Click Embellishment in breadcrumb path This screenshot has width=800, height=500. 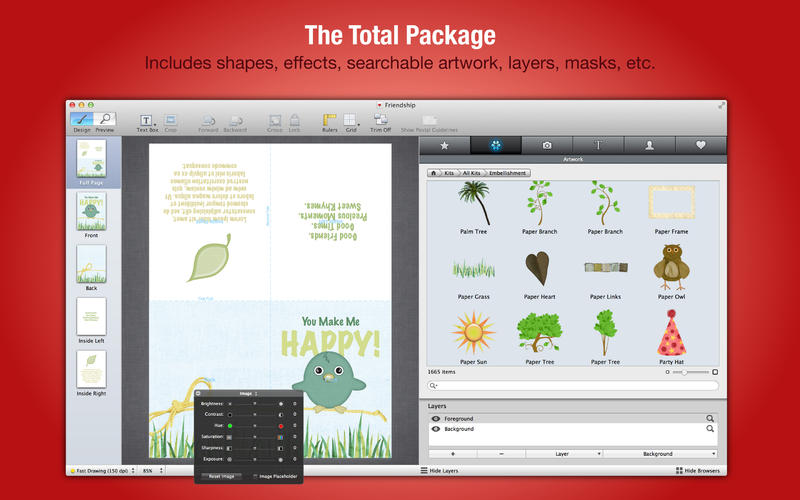point(507,173)
